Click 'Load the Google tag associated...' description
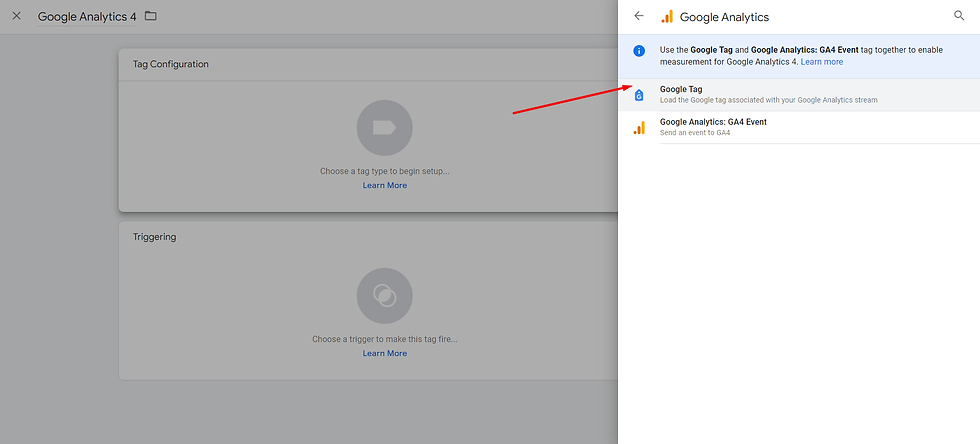 tap(768, 100)
